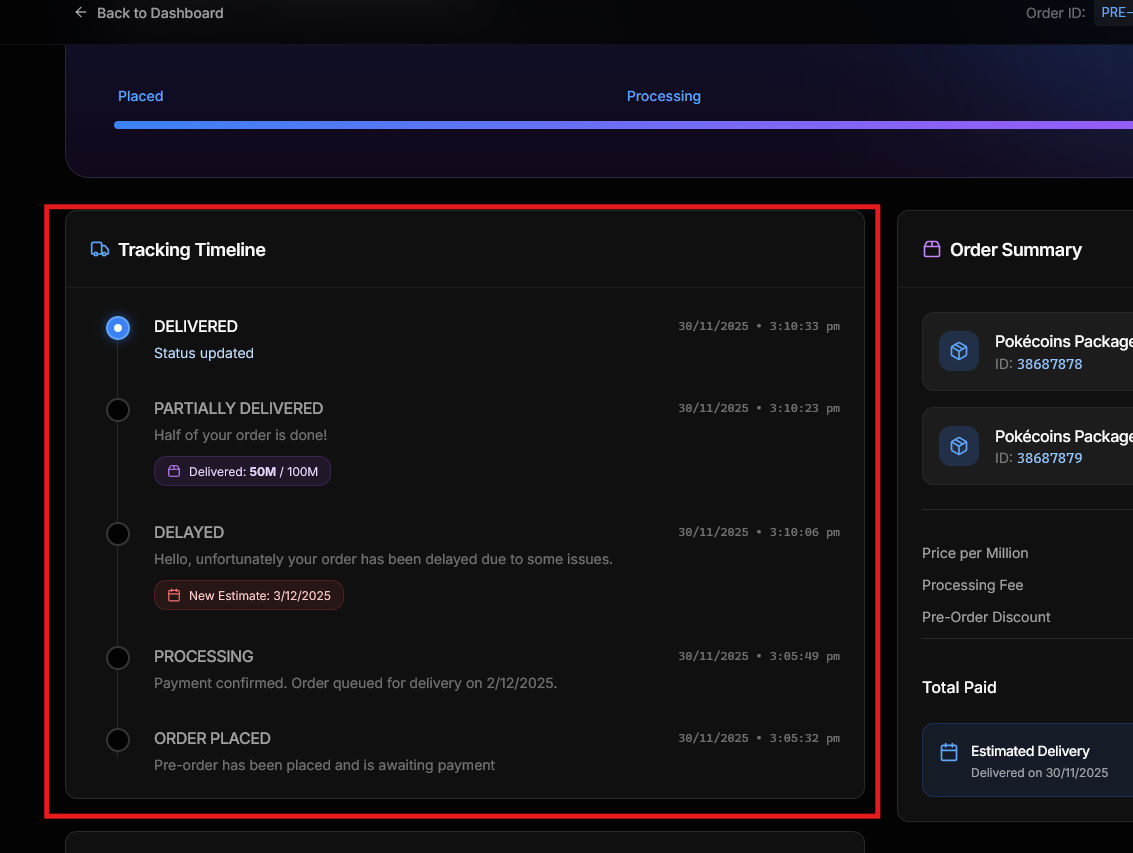Click the Order ID: label in header
The height and width of the screenshot is (853, 1133).
coord(1055,13)
